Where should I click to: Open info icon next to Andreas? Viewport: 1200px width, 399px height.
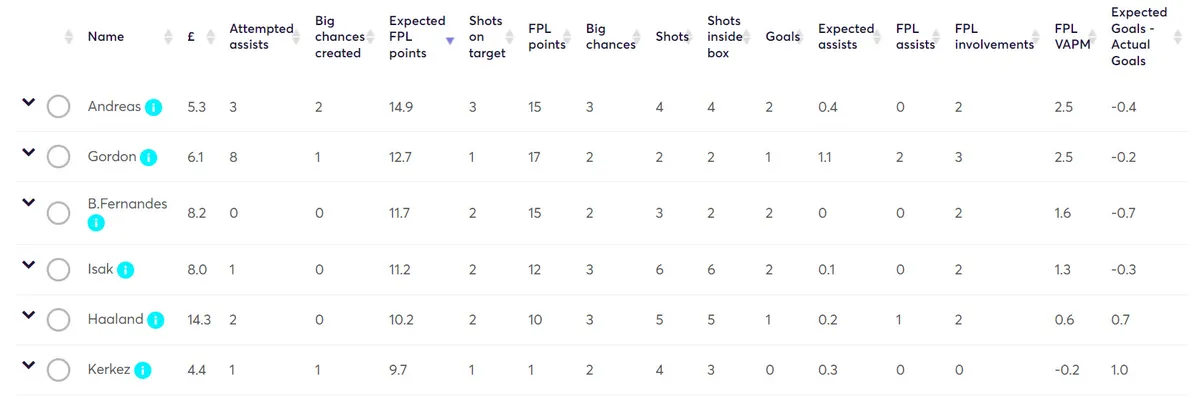(153, 107)
